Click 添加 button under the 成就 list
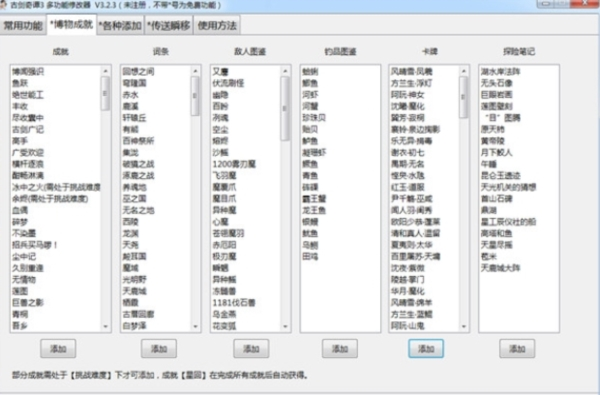The image size is (600, 395). tap(58, 349)
